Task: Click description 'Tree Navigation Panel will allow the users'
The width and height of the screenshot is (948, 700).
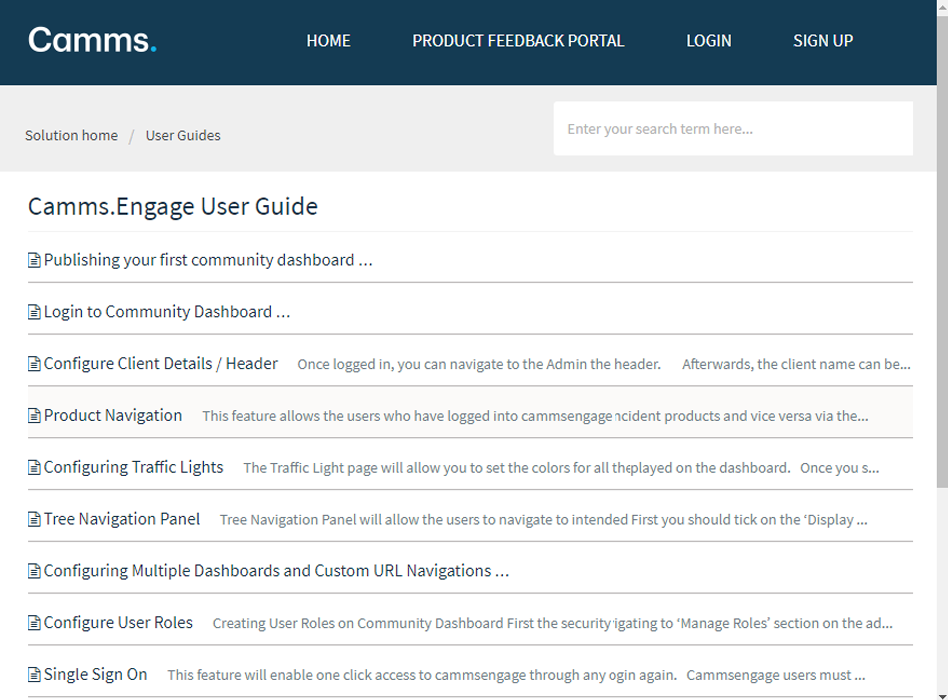Action: (x=544, y=520)
